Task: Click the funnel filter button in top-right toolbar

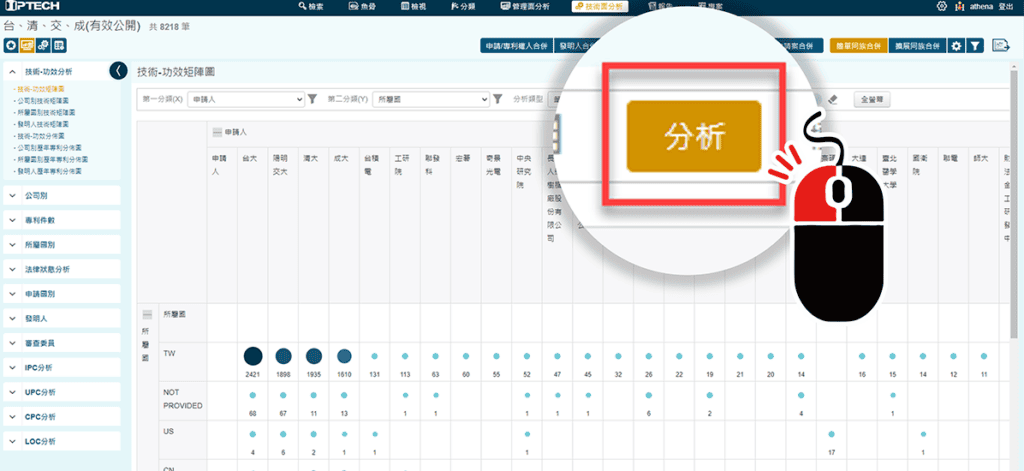Action: (974, 46)
